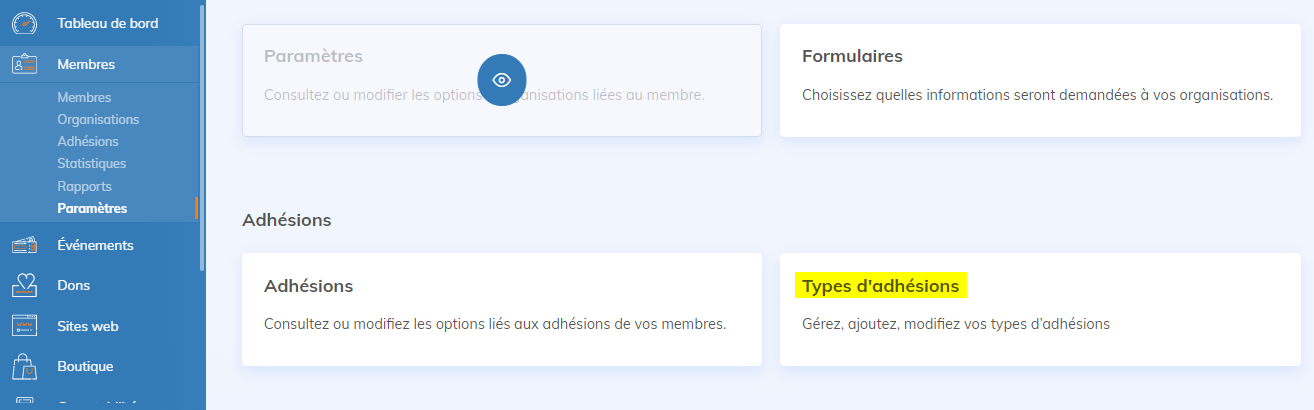This screenshot has height=410, width=1314.
Task: Click the highlighted Types d'adhésions title
Action: 880,286
